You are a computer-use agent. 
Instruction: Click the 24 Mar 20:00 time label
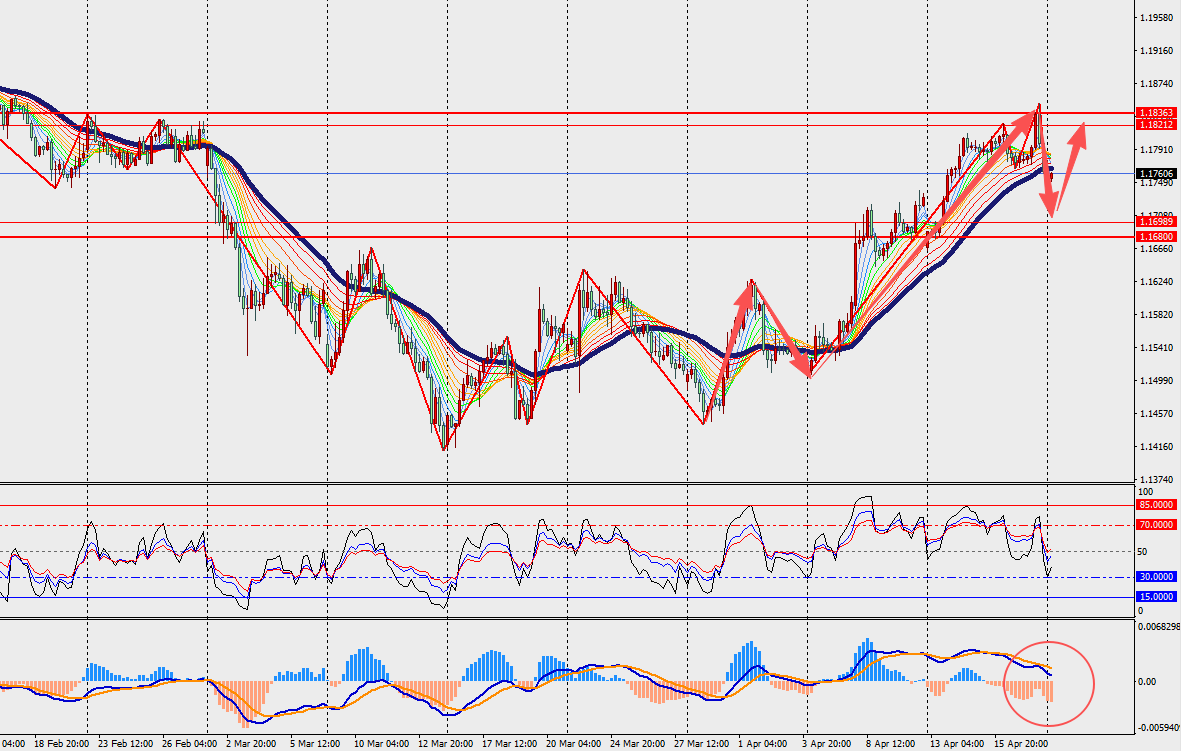pos(637,744)
